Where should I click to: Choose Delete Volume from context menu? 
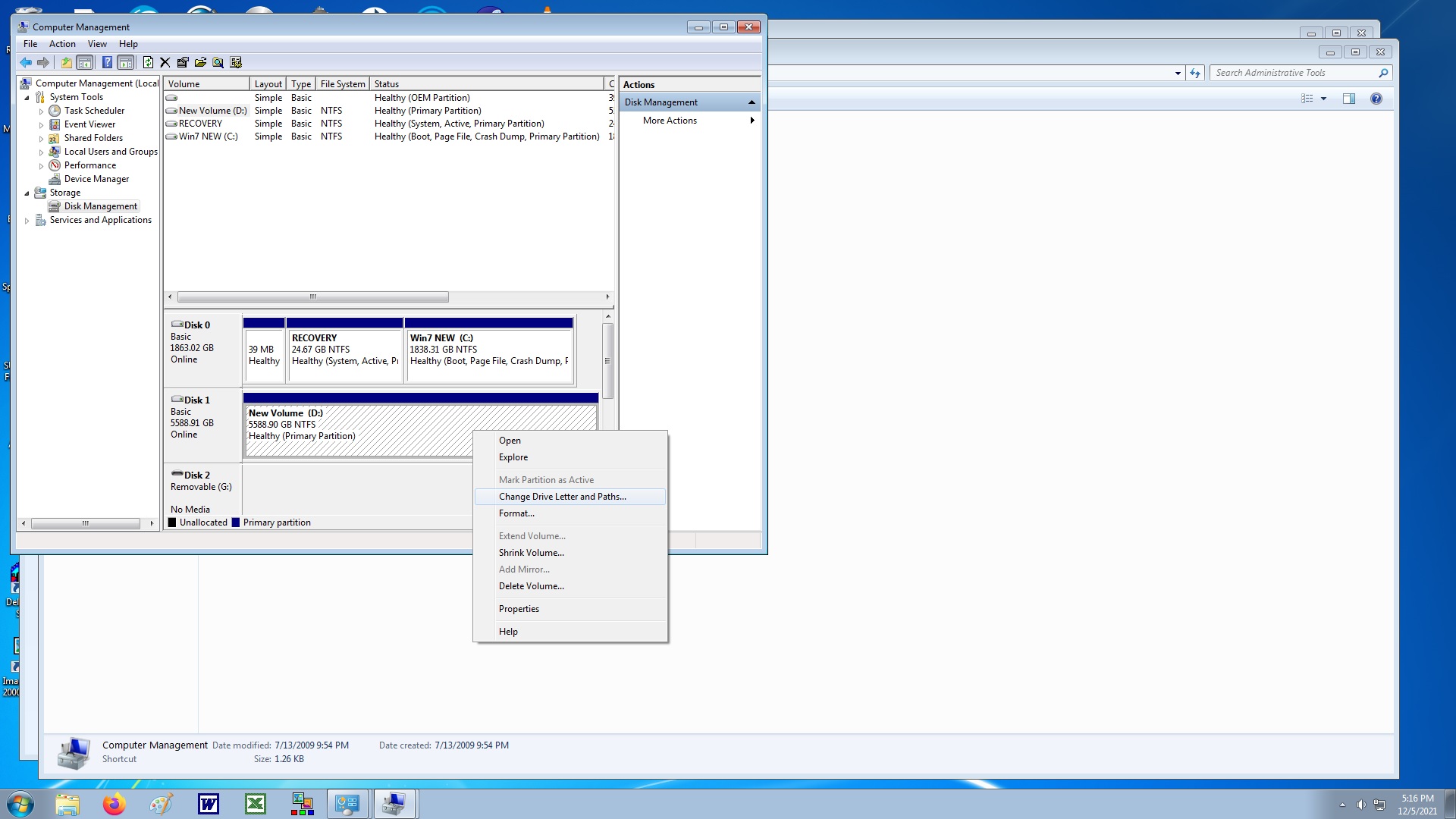[x=570, y=586]
